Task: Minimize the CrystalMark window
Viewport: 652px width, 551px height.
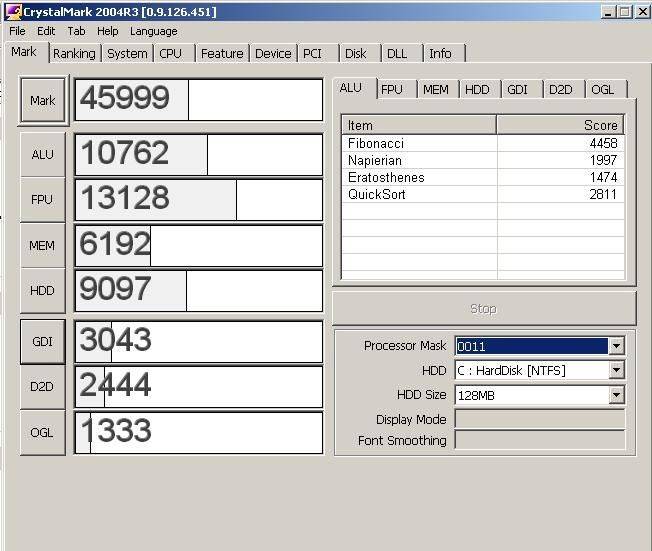Action: [609, 12]
